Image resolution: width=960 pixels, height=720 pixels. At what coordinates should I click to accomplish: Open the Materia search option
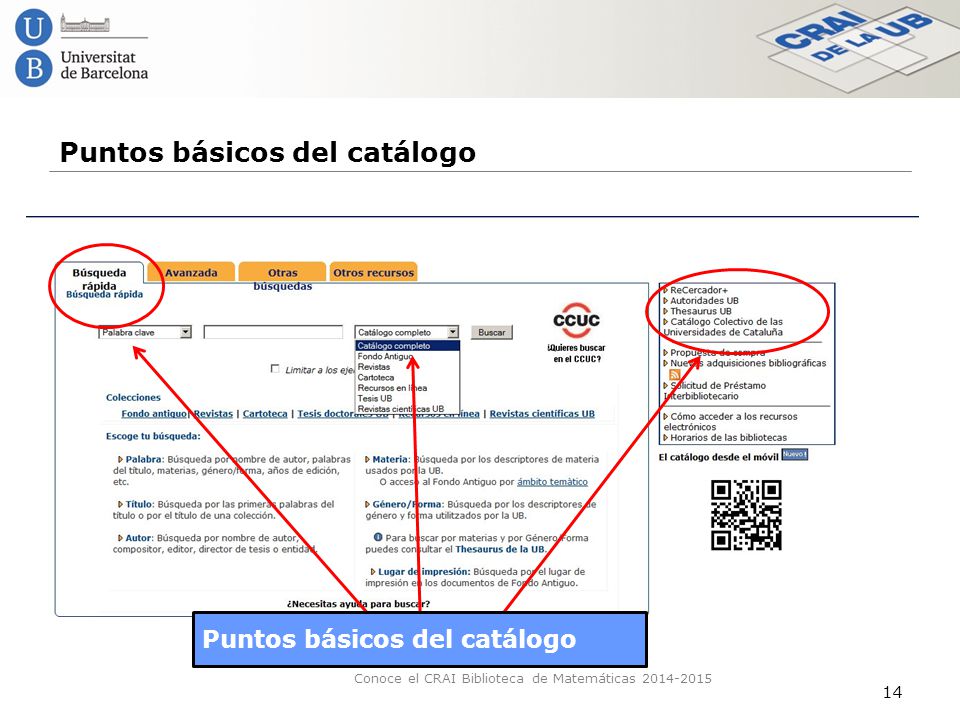(x=390, y=459)
